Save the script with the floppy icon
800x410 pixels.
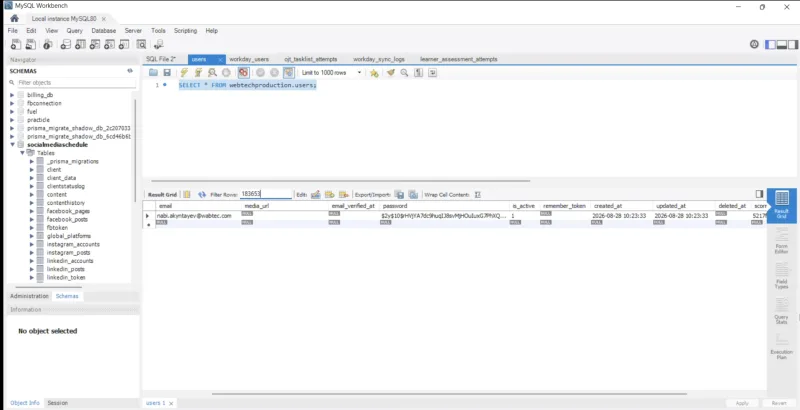coord(167,73)
